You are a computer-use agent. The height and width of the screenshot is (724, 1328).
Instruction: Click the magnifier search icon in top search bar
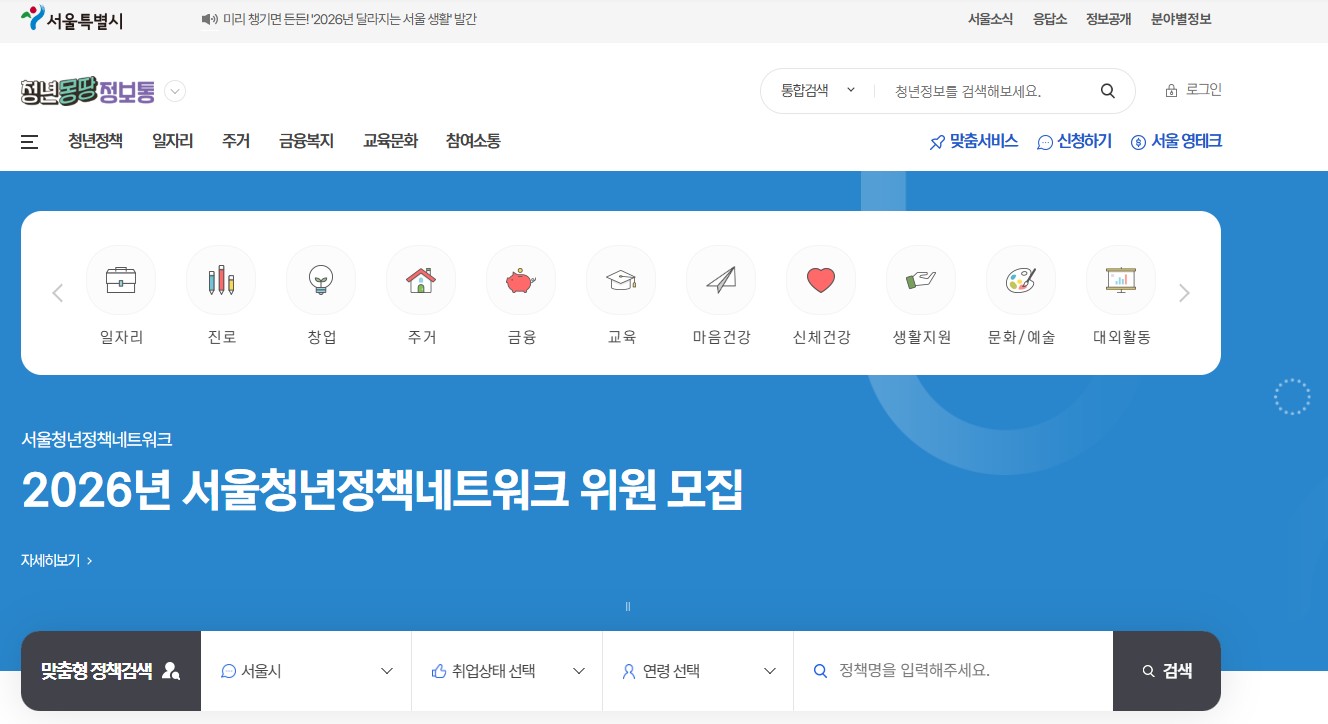pos(1108,91)
